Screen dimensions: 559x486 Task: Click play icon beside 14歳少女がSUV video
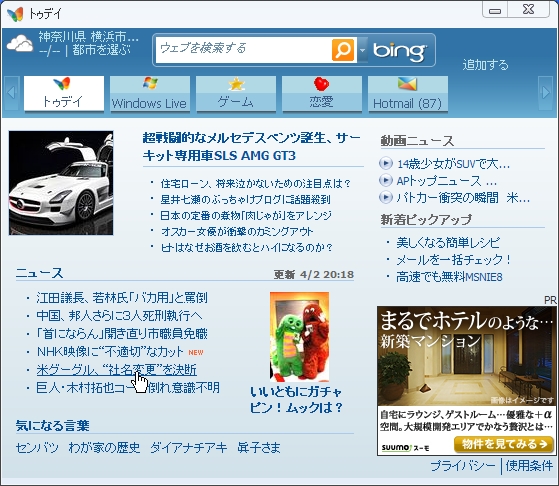point(386,163)
